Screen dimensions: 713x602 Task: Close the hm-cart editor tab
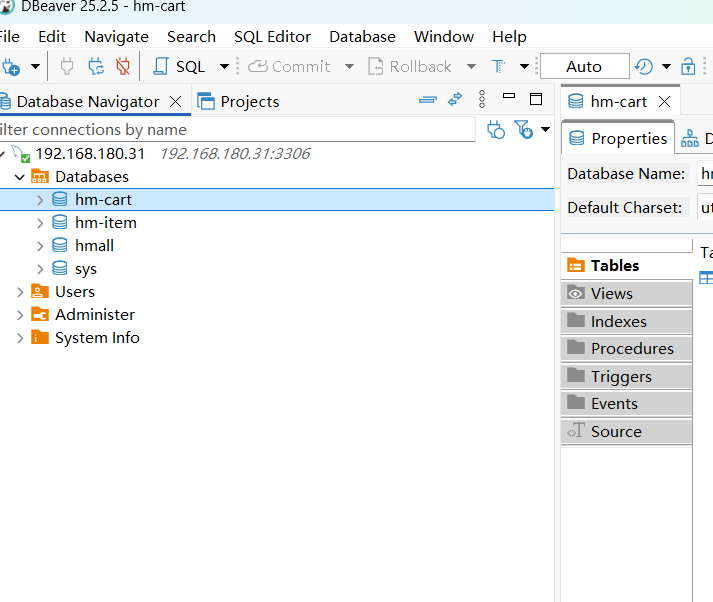pyautogui.click(x=664, y=101)
